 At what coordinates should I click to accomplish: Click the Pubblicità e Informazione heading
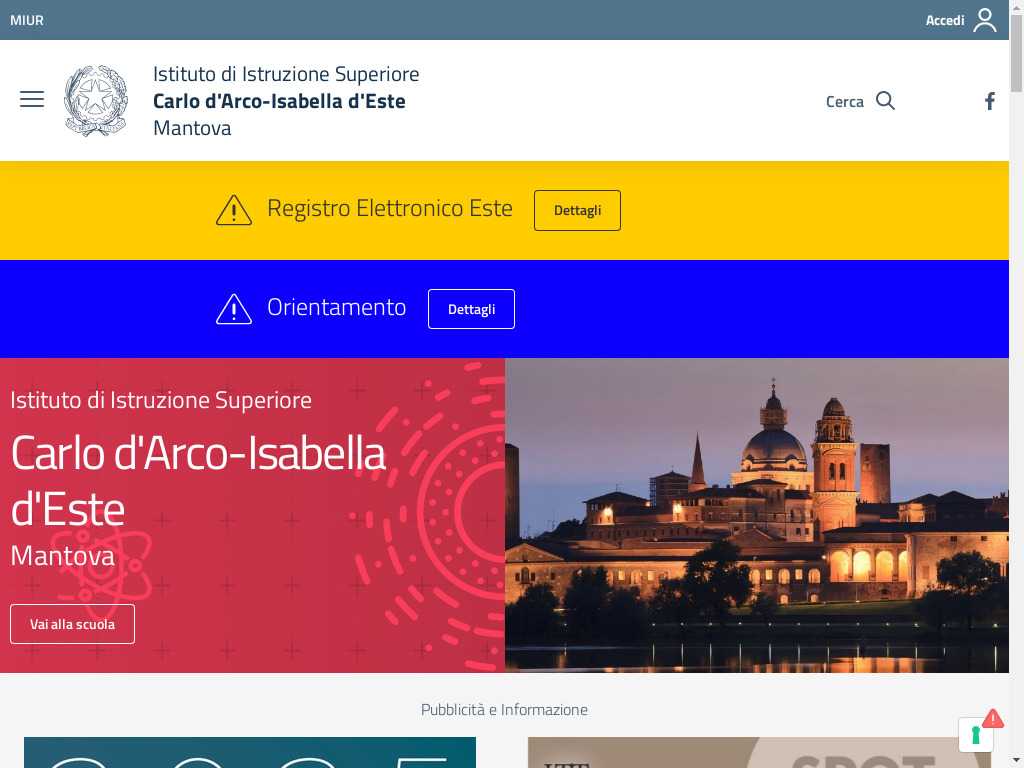pyautogui.click(x=504, y=710)
